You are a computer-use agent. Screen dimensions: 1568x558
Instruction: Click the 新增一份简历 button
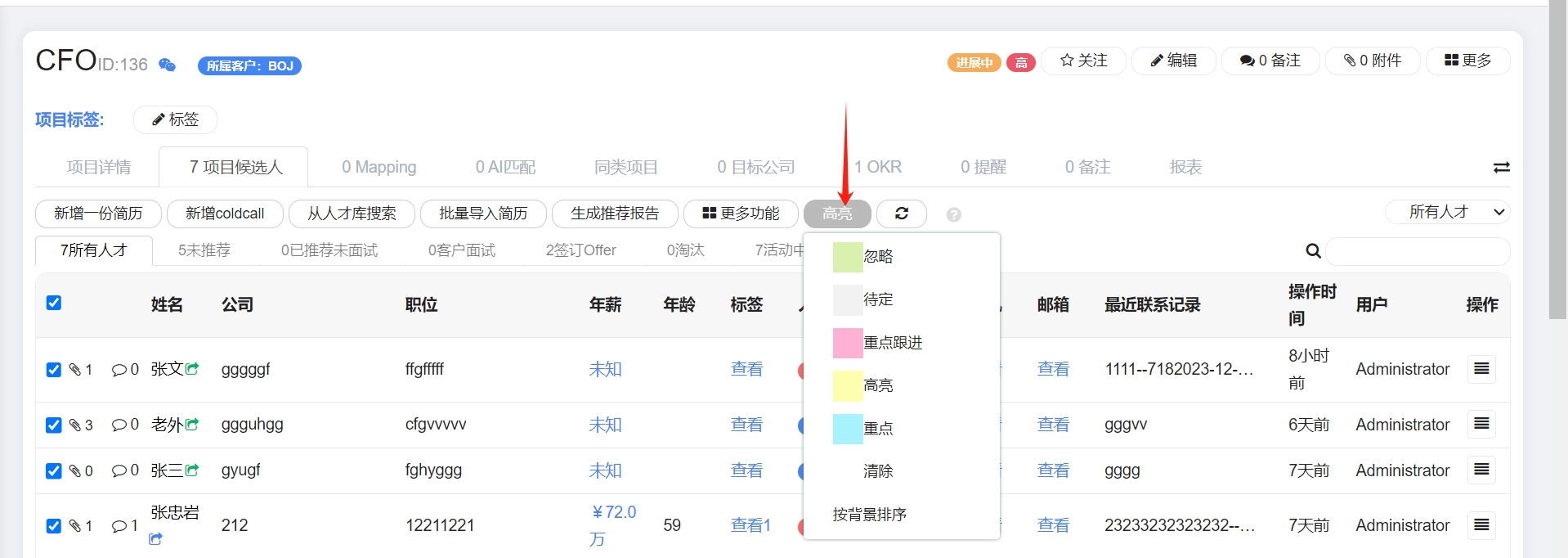point(98,214)
